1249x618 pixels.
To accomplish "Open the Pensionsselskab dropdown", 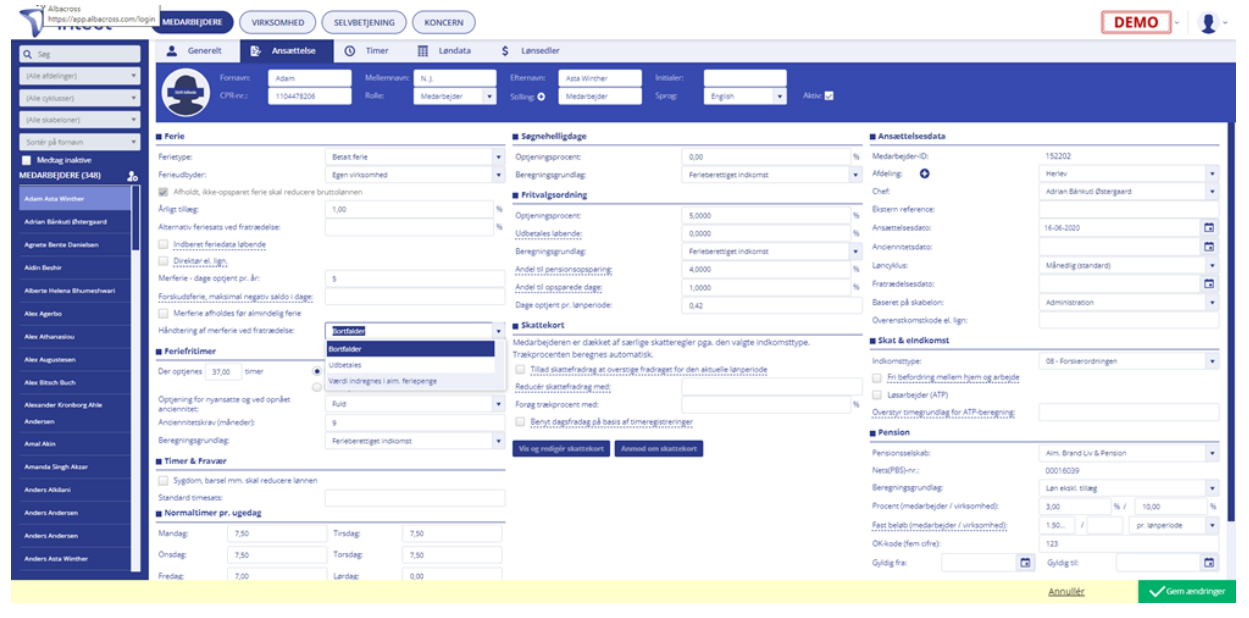I will pos(1129,452).
